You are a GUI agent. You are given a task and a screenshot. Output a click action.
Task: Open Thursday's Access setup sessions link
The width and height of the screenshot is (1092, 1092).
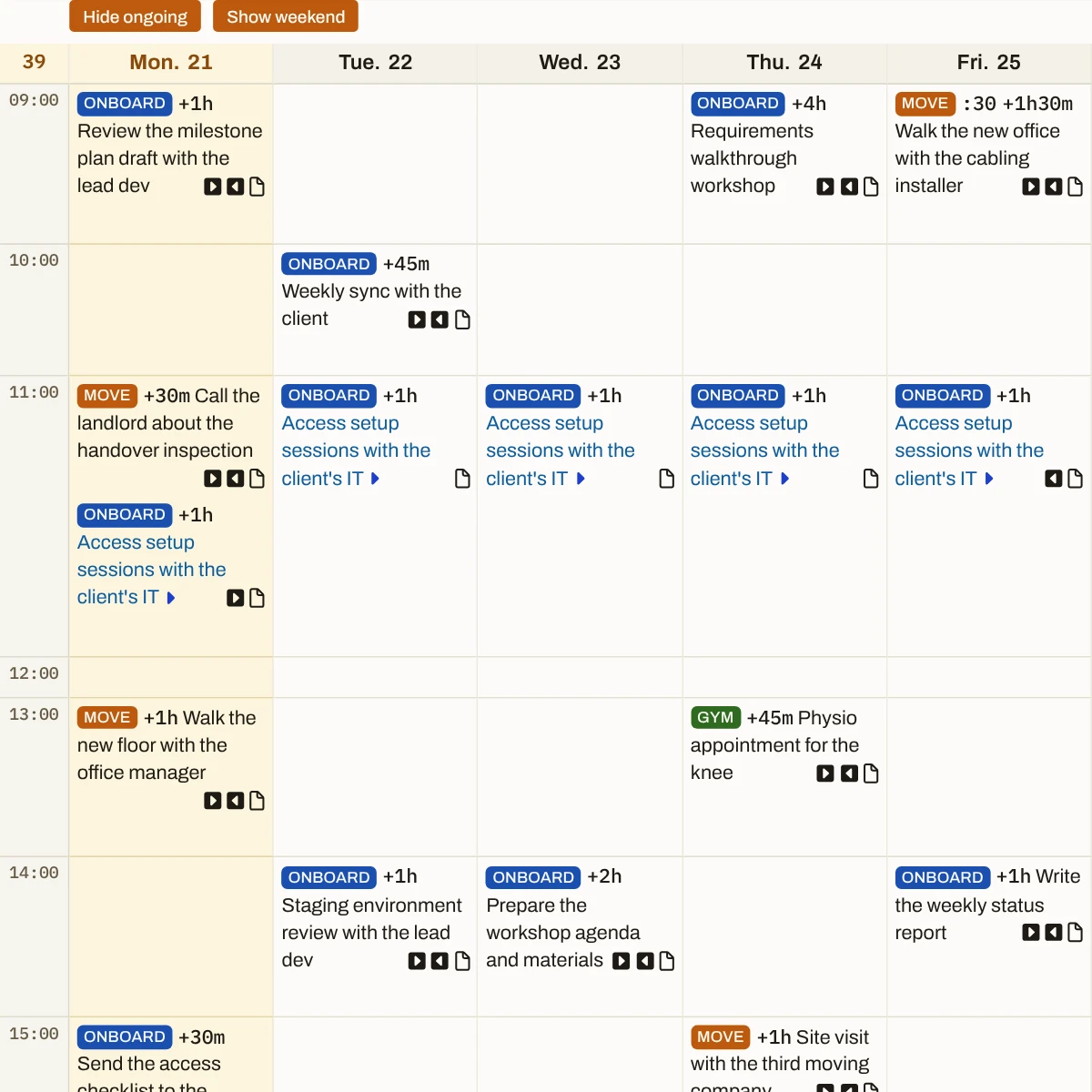[764, 450]
